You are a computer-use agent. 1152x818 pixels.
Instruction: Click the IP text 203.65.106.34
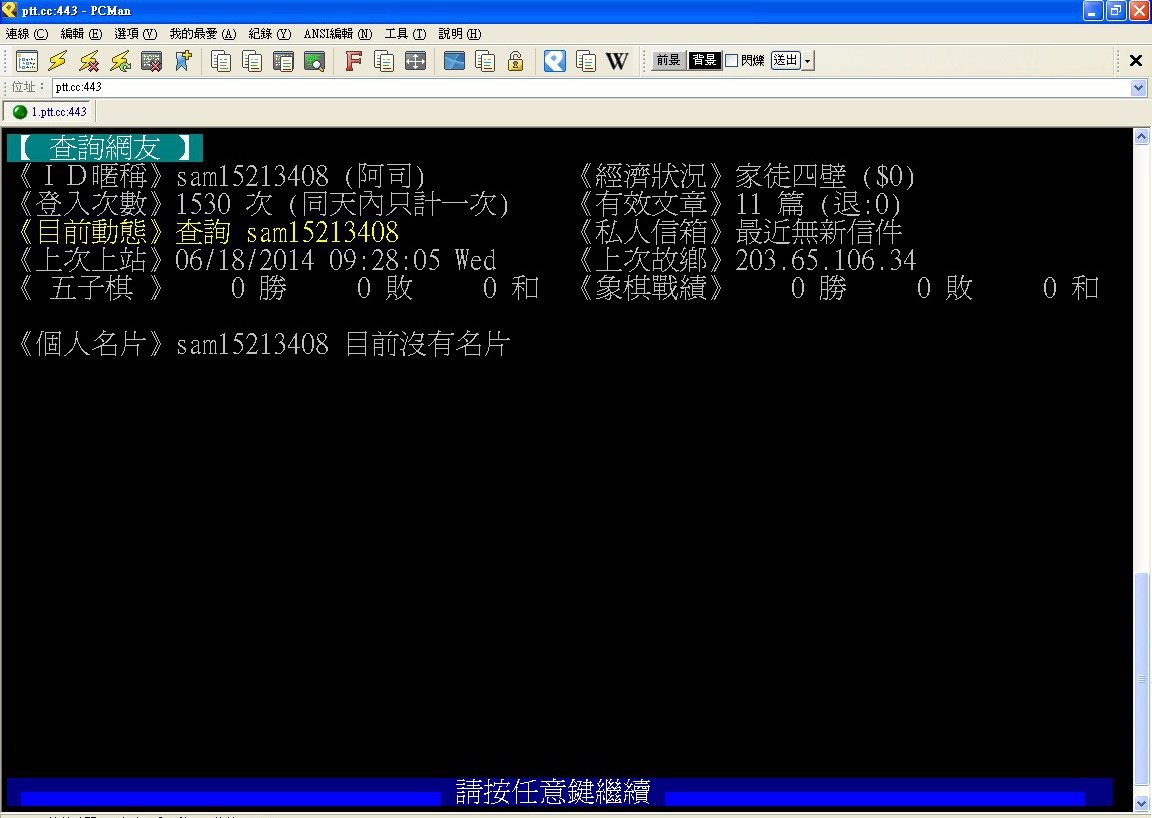[826, 260]
